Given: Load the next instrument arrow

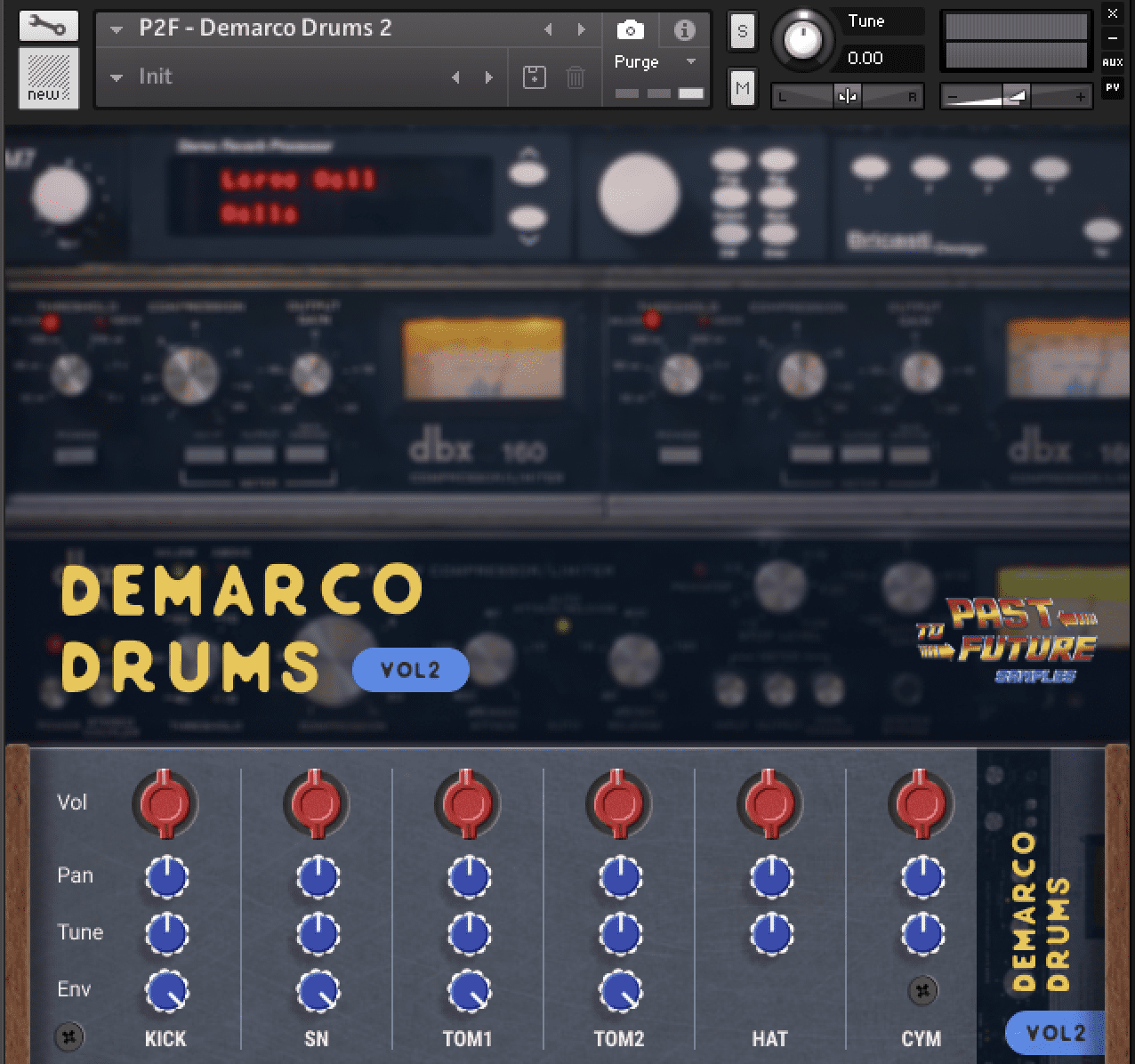Looking at the screenshot, I should pyautogui.click(x=581, y=29).
